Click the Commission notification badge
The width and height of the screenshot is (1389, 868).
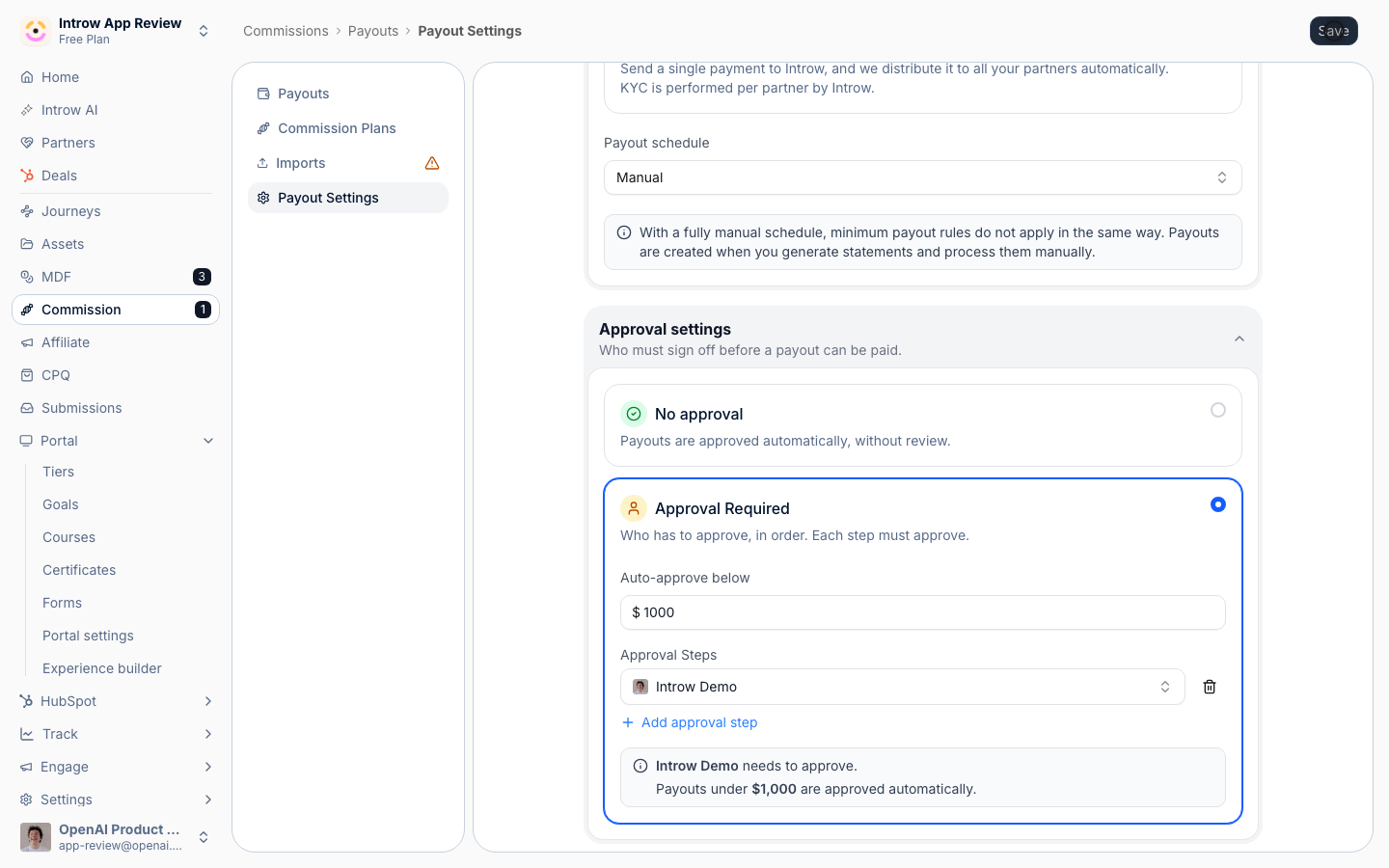[203, 310]
